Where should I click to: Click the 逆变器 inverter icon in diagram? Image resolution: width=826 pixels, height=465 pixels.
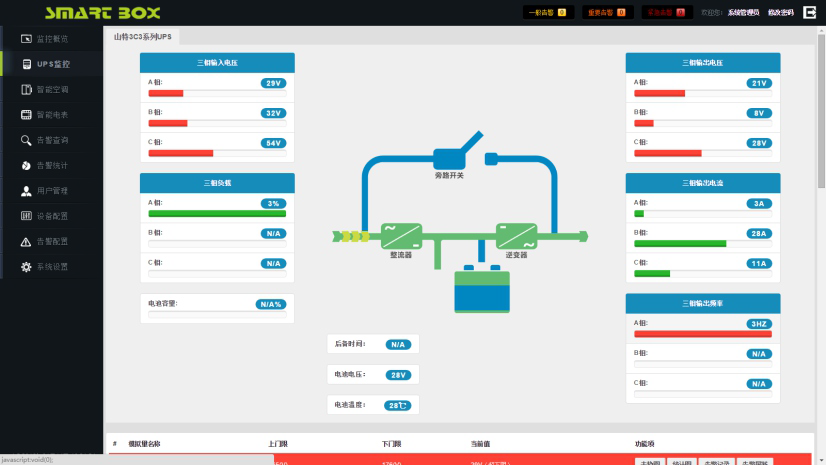coord(516,236)
